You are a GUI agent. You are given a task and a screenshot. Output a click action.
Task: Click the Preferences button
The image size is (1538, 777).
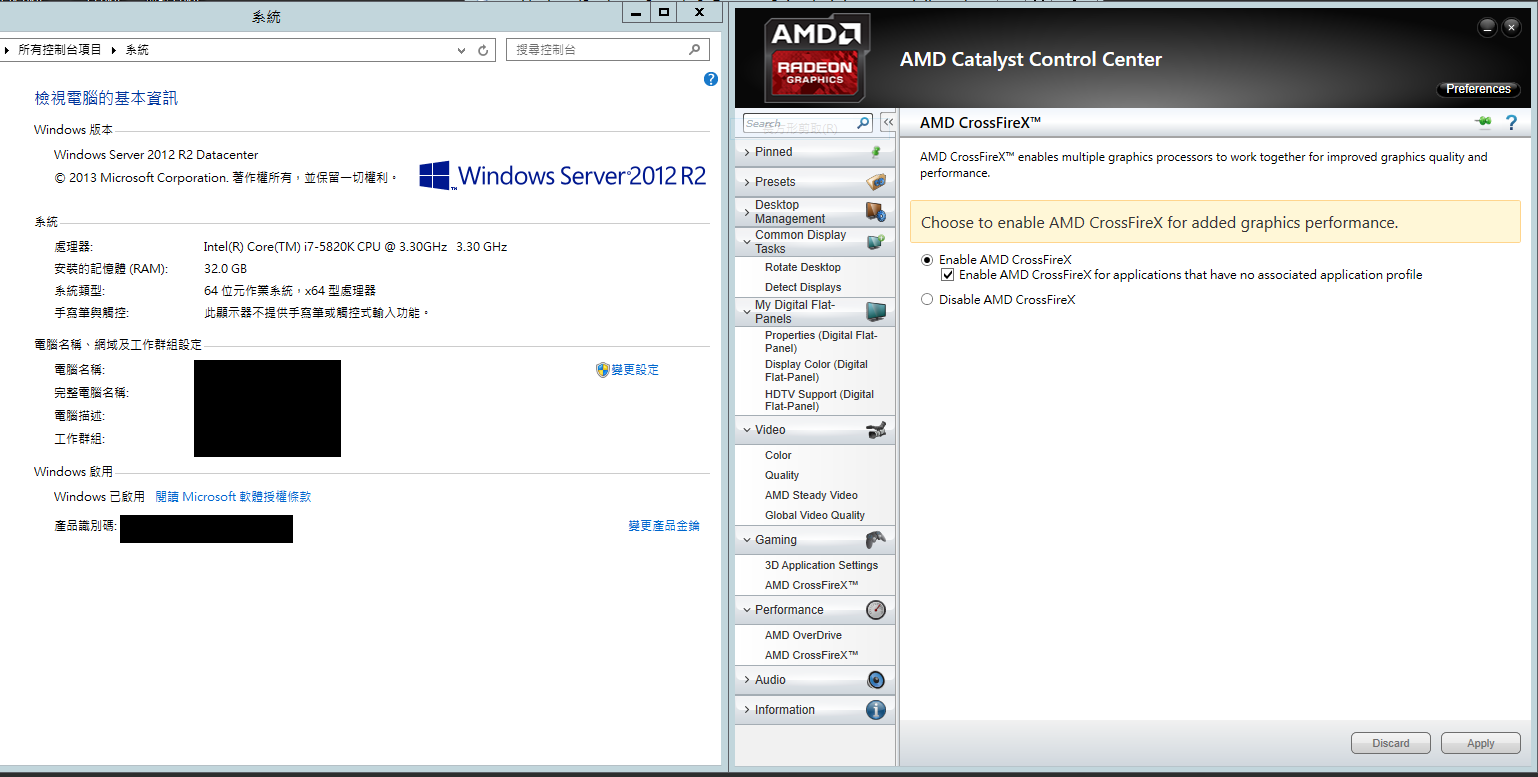1478,89
